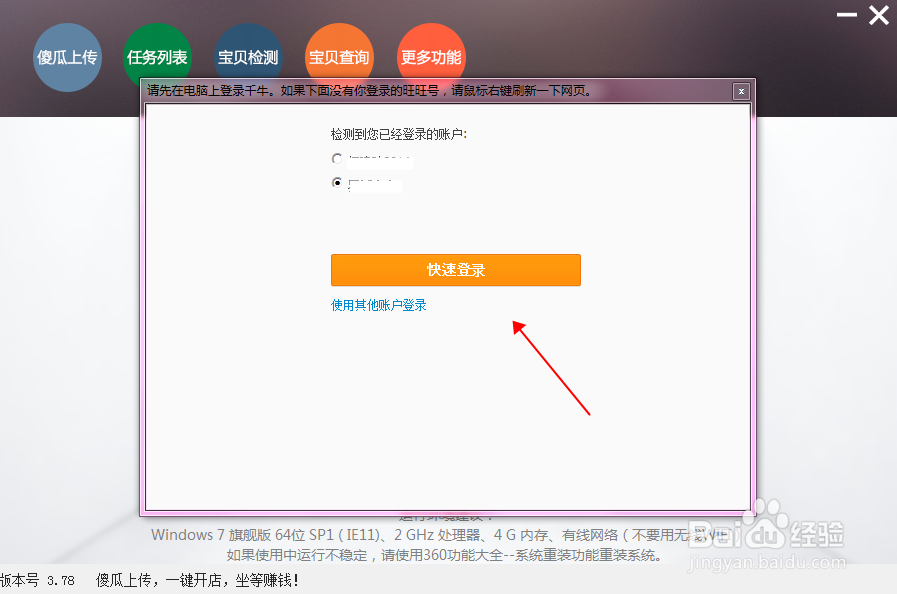
Task: Click the 版本号 3.78 status text
Action: (x=37, y=580)
